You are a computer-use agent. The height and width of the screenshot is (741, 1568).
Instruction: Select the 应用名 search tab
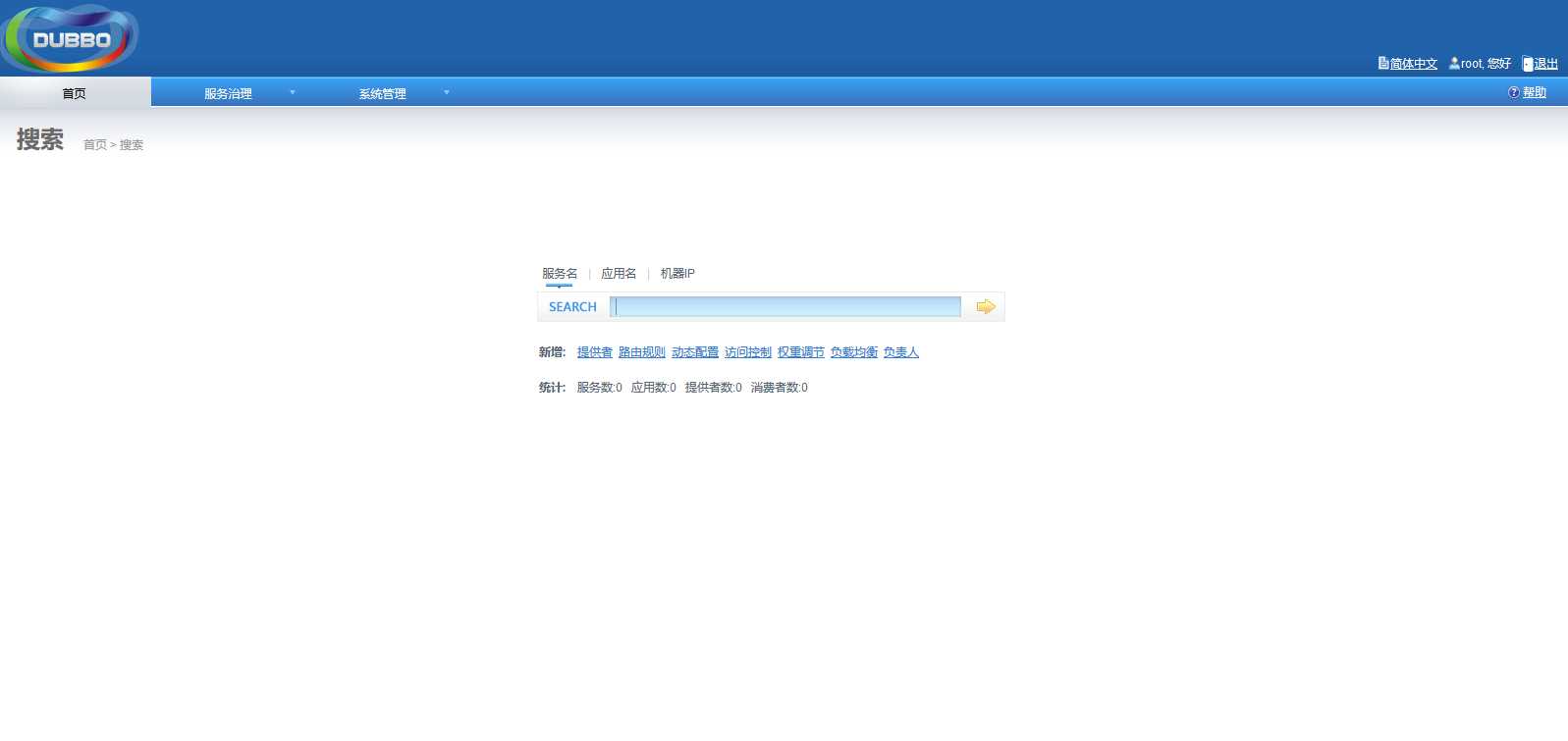(x=619, y=274)
